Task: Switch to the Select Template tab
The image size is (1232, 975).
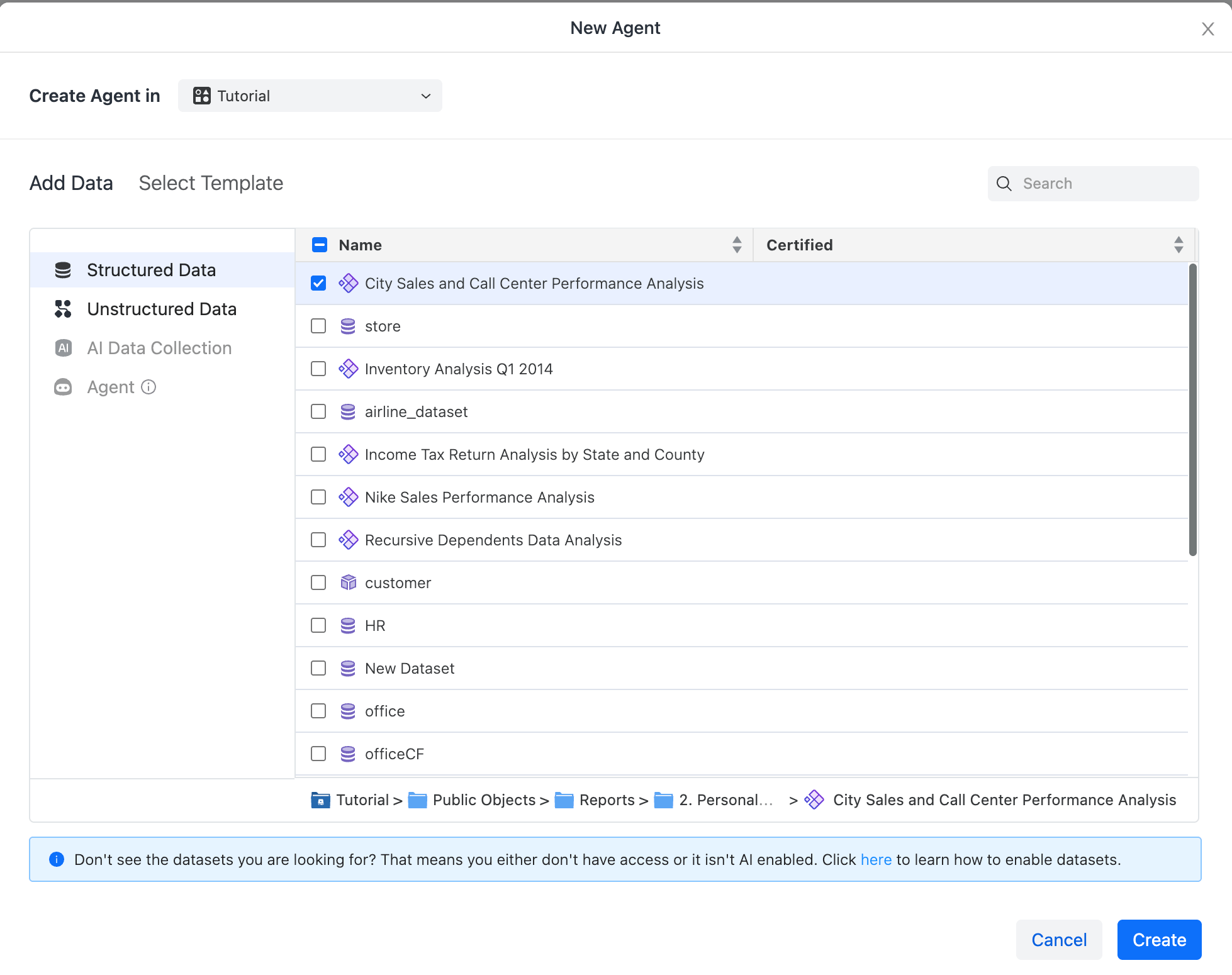Action: [x=211, y=183]
